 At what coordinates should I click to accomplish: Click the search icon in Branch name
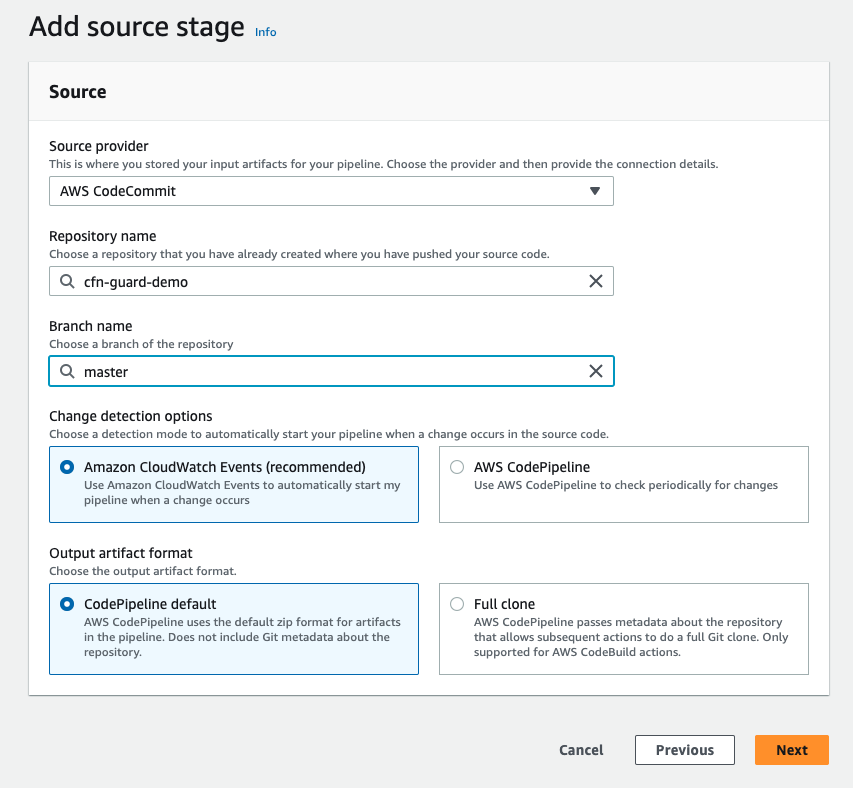67,371
